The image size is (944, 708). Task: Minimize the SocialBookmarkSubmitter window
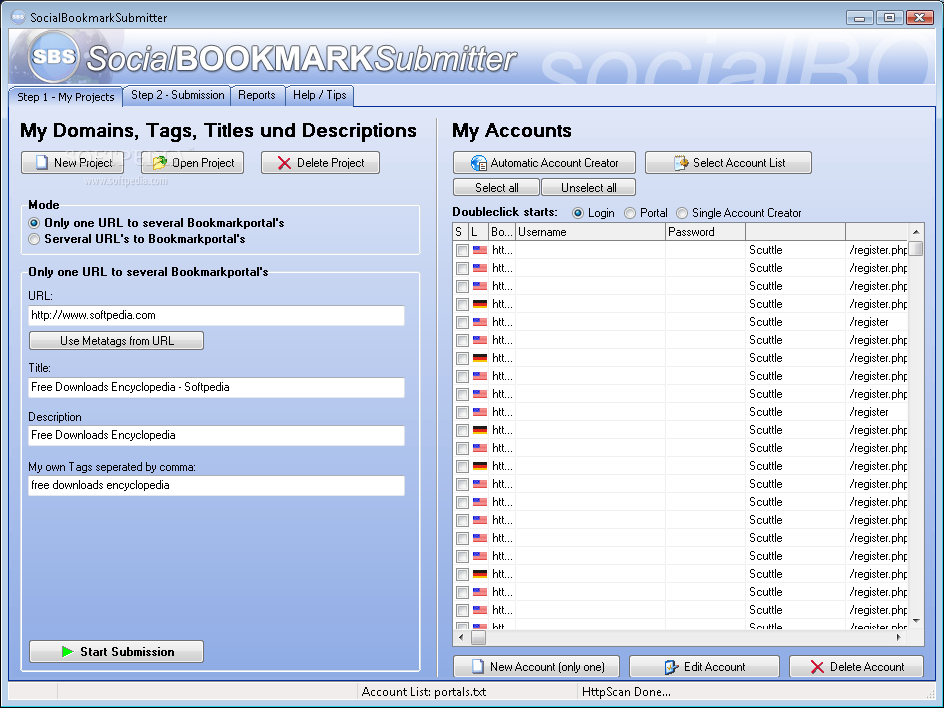click(859, 18)
